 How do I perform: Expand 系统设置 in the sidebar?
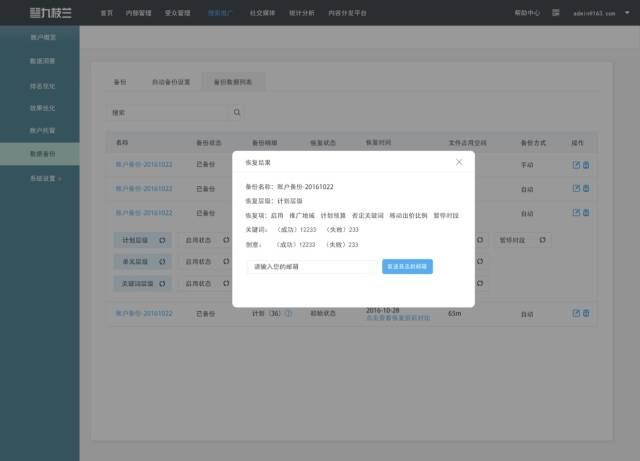coord(46,178)
